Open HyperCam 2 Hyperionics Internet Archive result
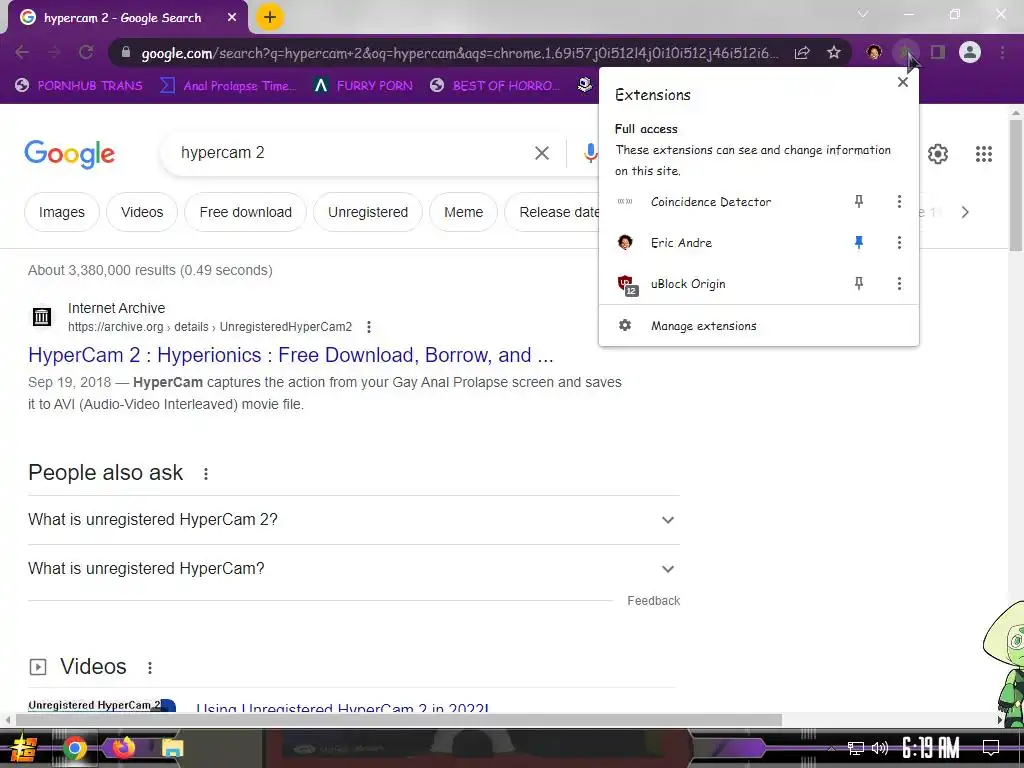The width and height of the screenshot is (1024, 768). click(291, 355)
